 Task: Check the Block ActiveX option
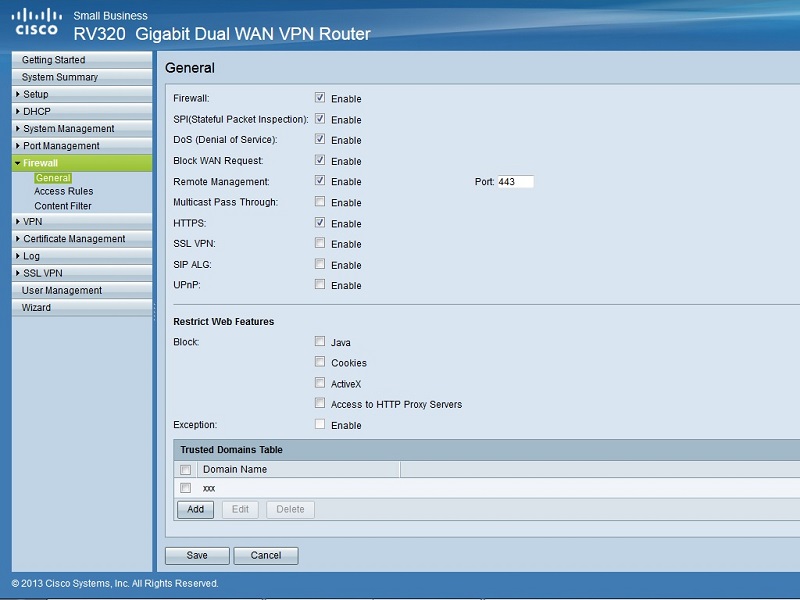coord(320,383)
